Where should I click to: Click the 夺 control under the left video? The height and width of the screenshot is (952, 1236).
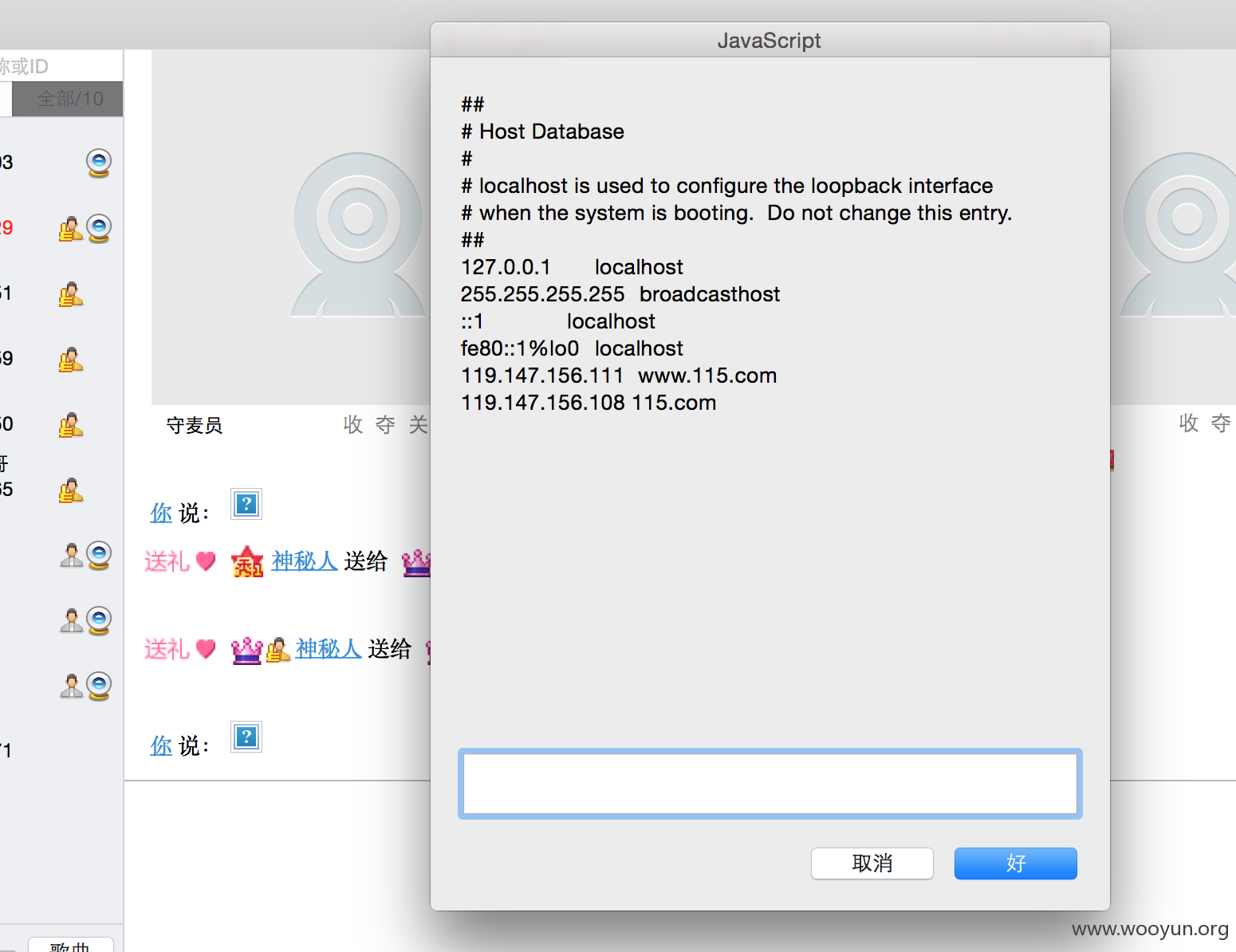[x=386, y=425]
